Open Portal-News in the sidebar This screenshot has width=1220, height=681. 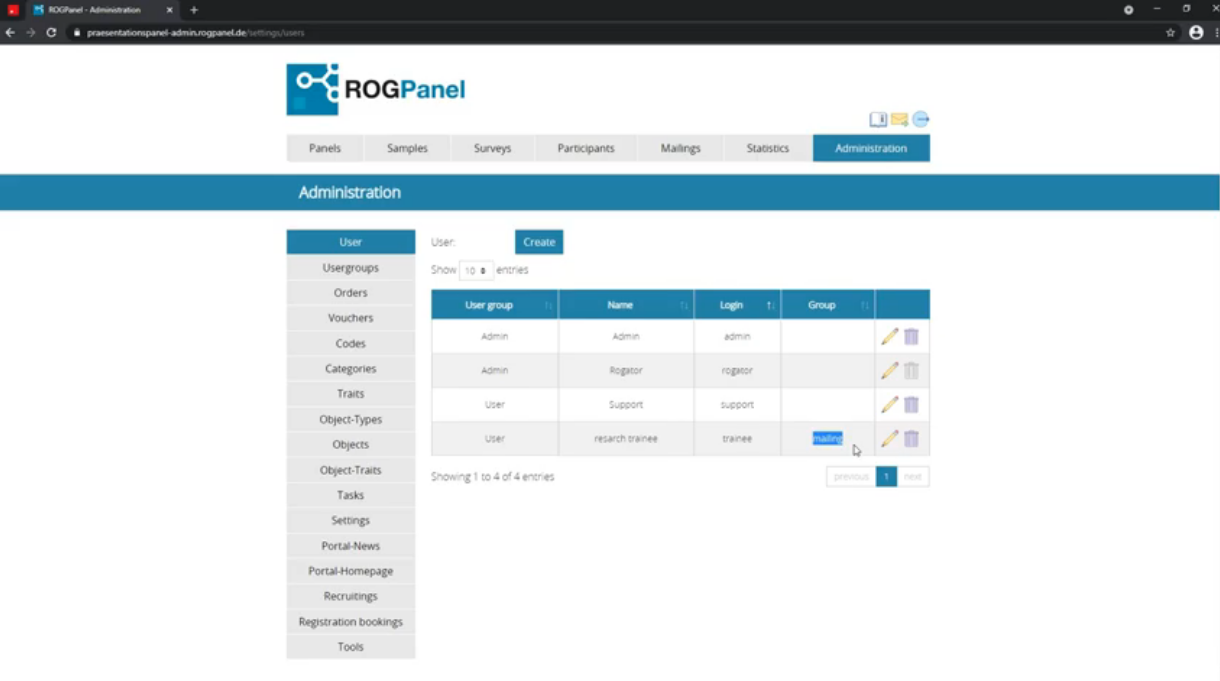point(351,546)
